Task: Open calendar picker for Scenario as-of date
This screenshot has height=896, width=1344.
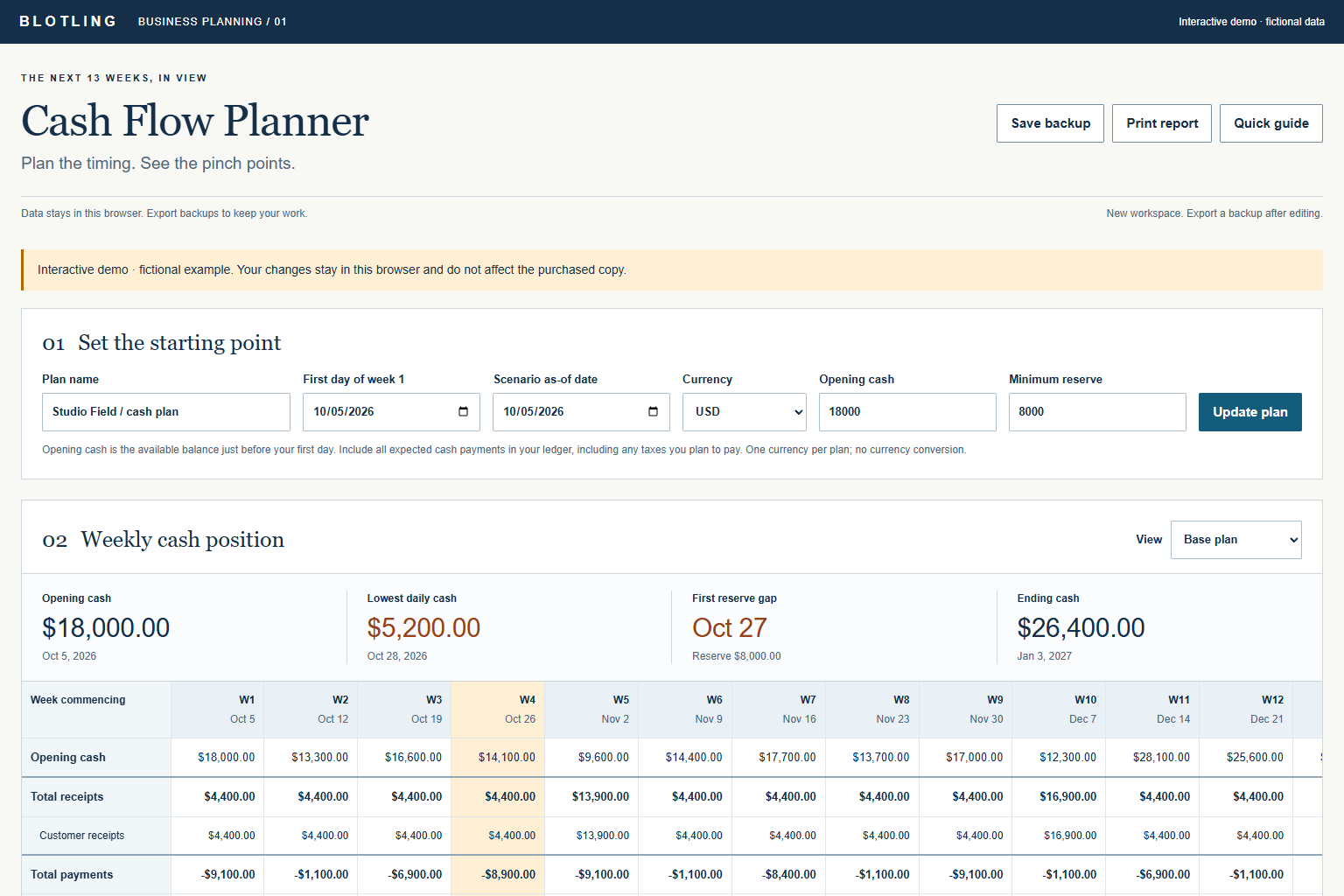Action: click(653, 412)
